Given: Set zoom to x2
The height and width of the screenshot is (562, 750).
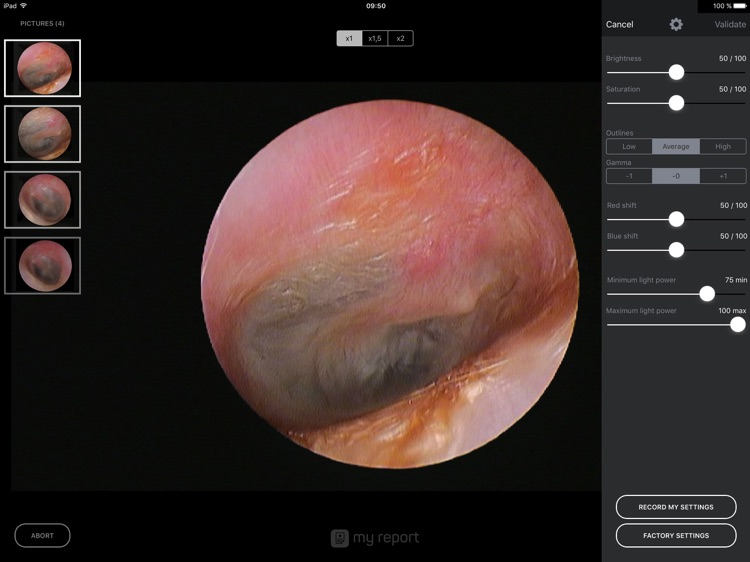Looking at the screenshot, I should (400, 38).
